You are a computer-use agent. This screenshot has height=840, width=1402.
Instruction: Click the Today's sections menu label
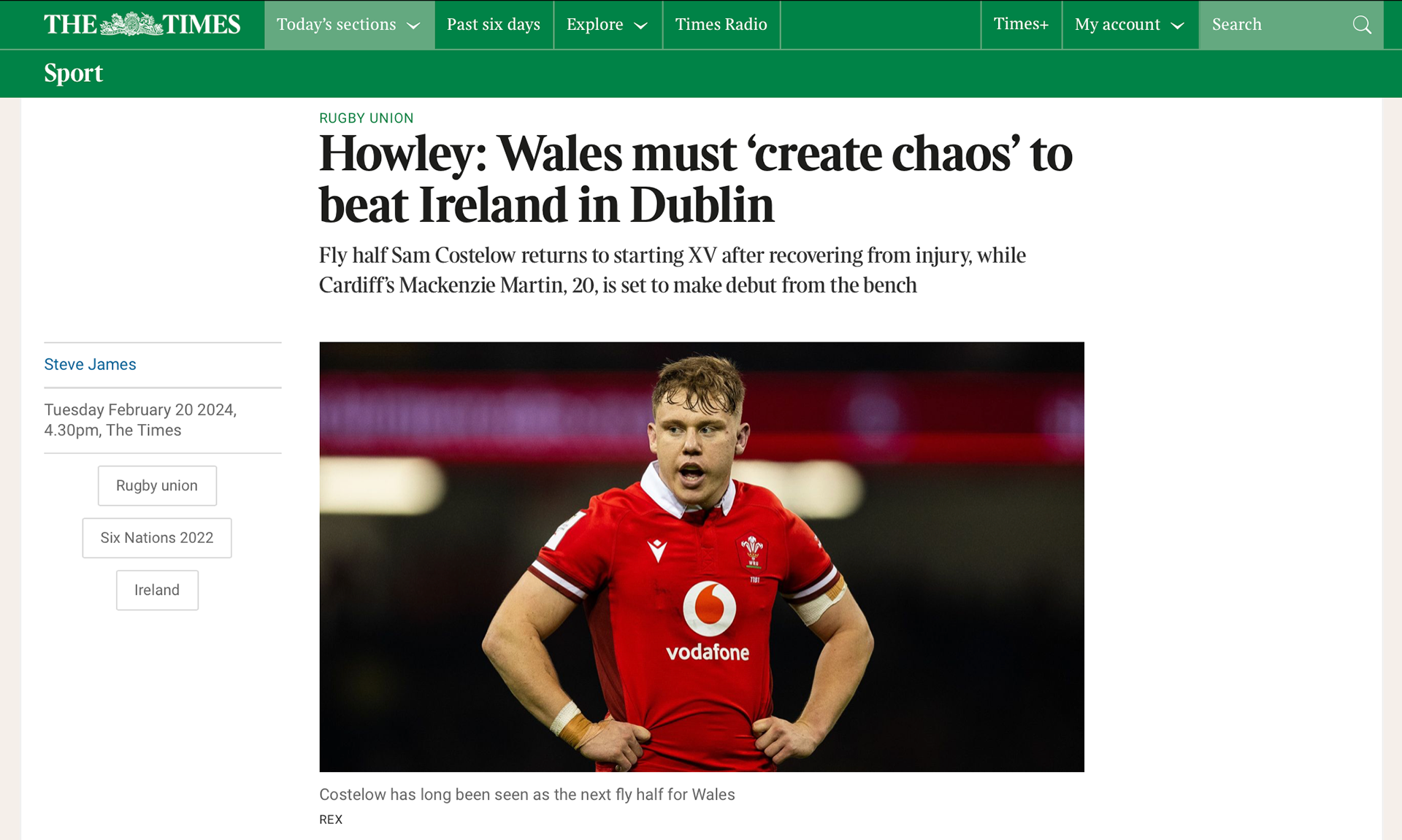[336, 25]
